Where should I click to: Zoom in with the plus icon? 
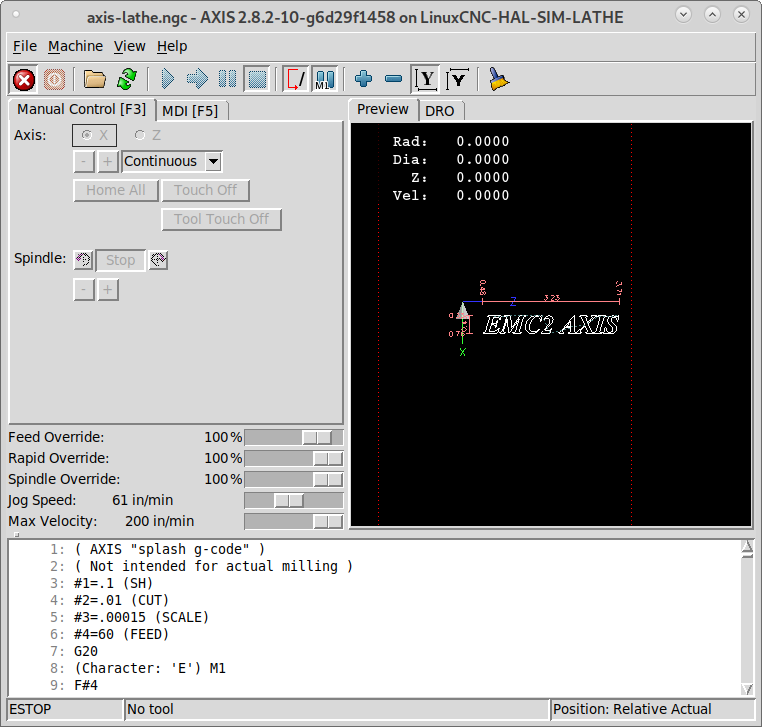[364, 79]
